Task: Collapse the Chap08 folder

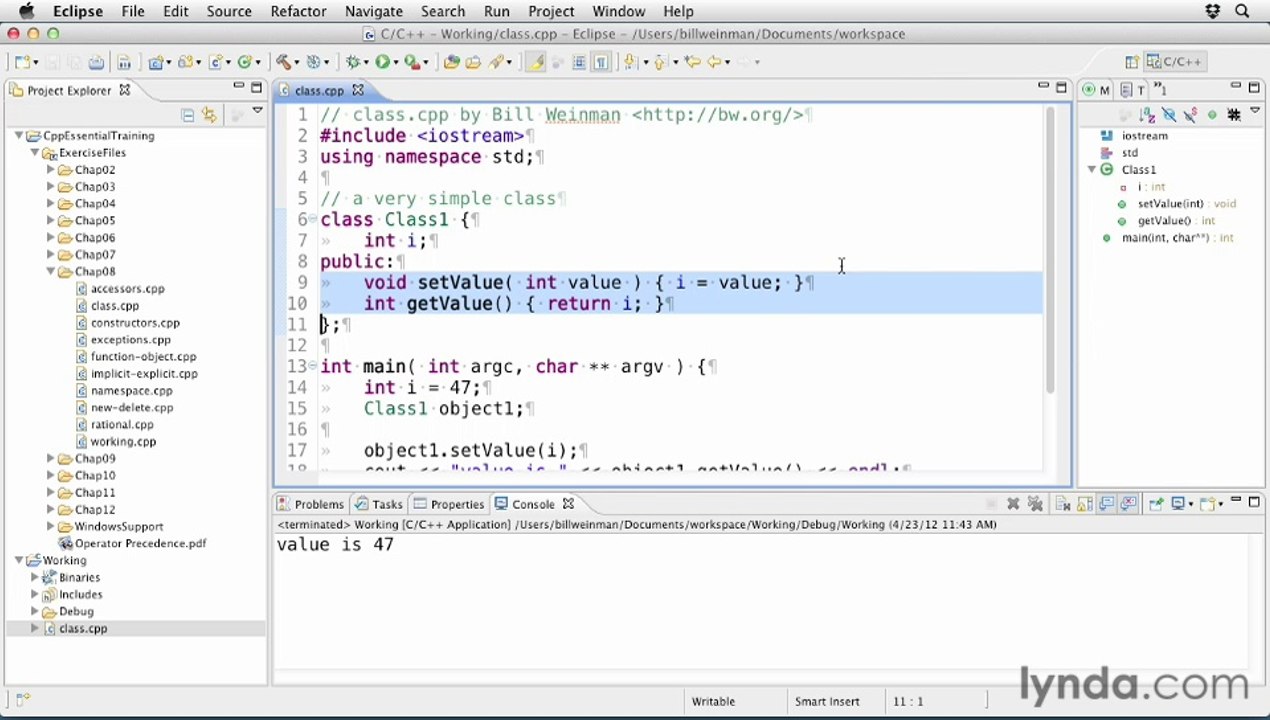Action: tap(51, 271)
